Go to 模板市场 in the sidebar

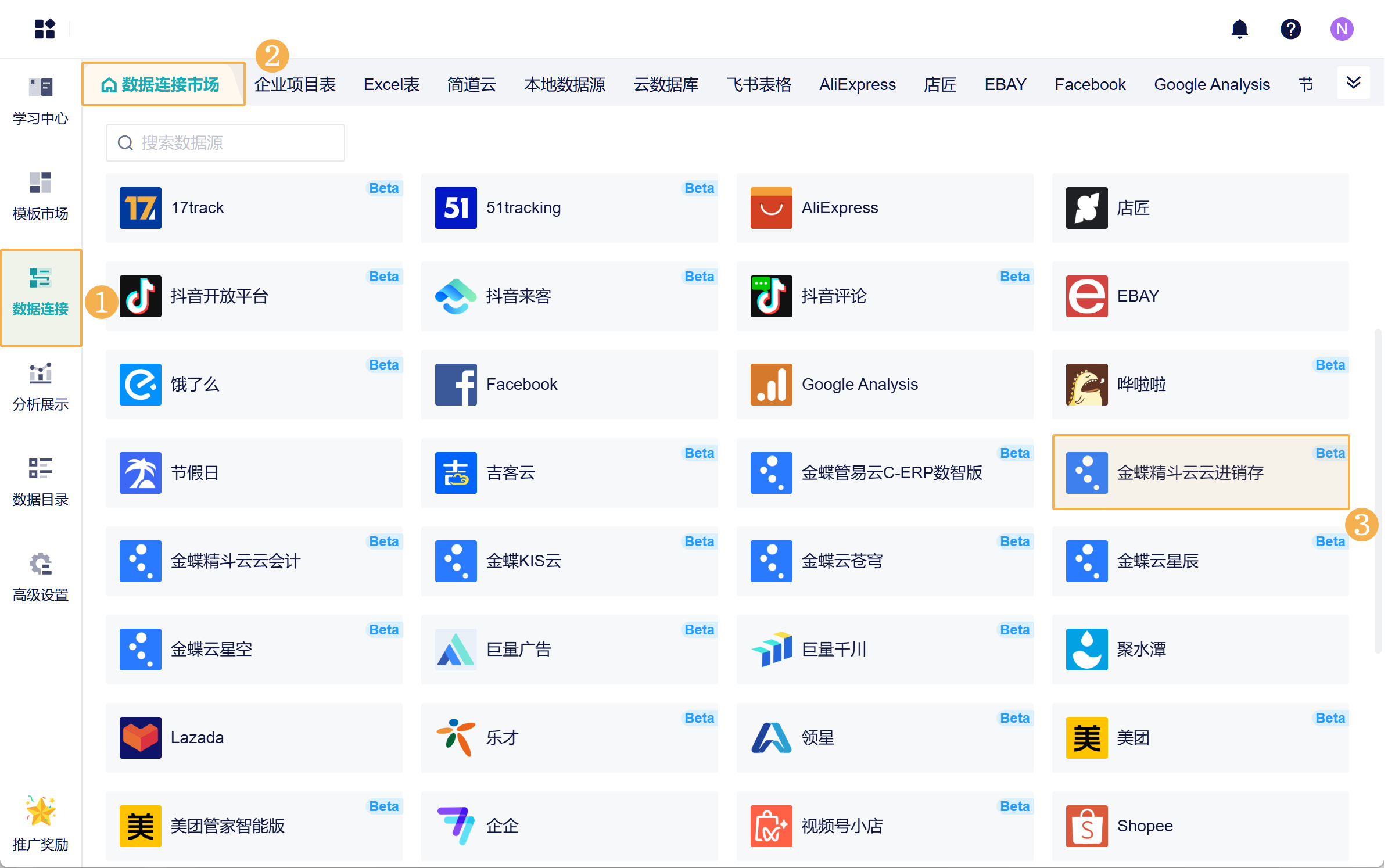pyautogui.click(x=41, y=196)
